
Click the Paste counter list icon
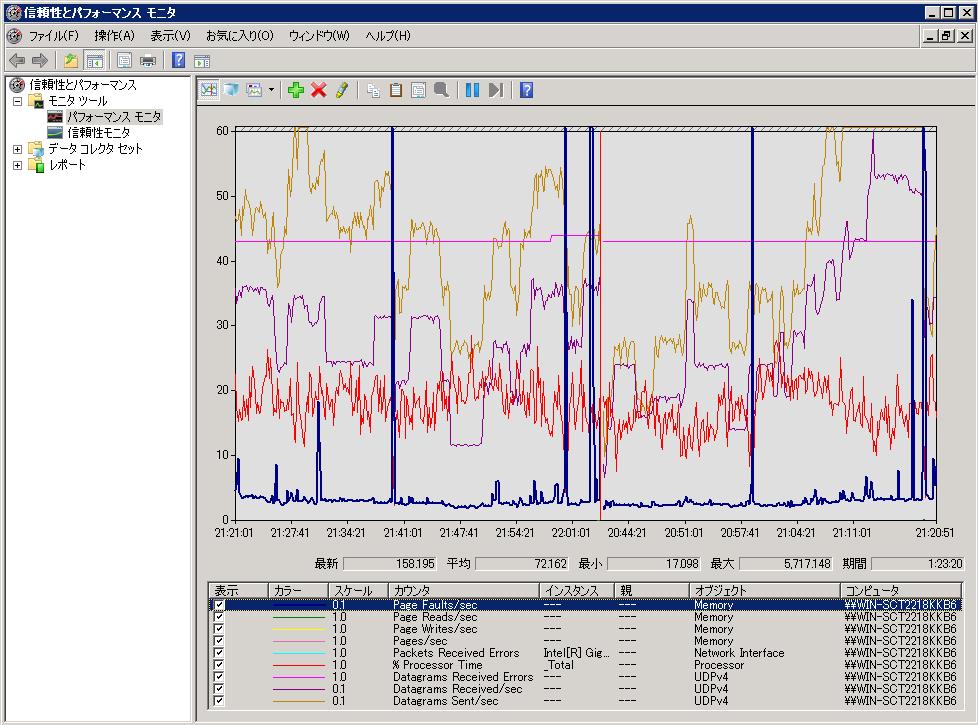click(396, 90)
